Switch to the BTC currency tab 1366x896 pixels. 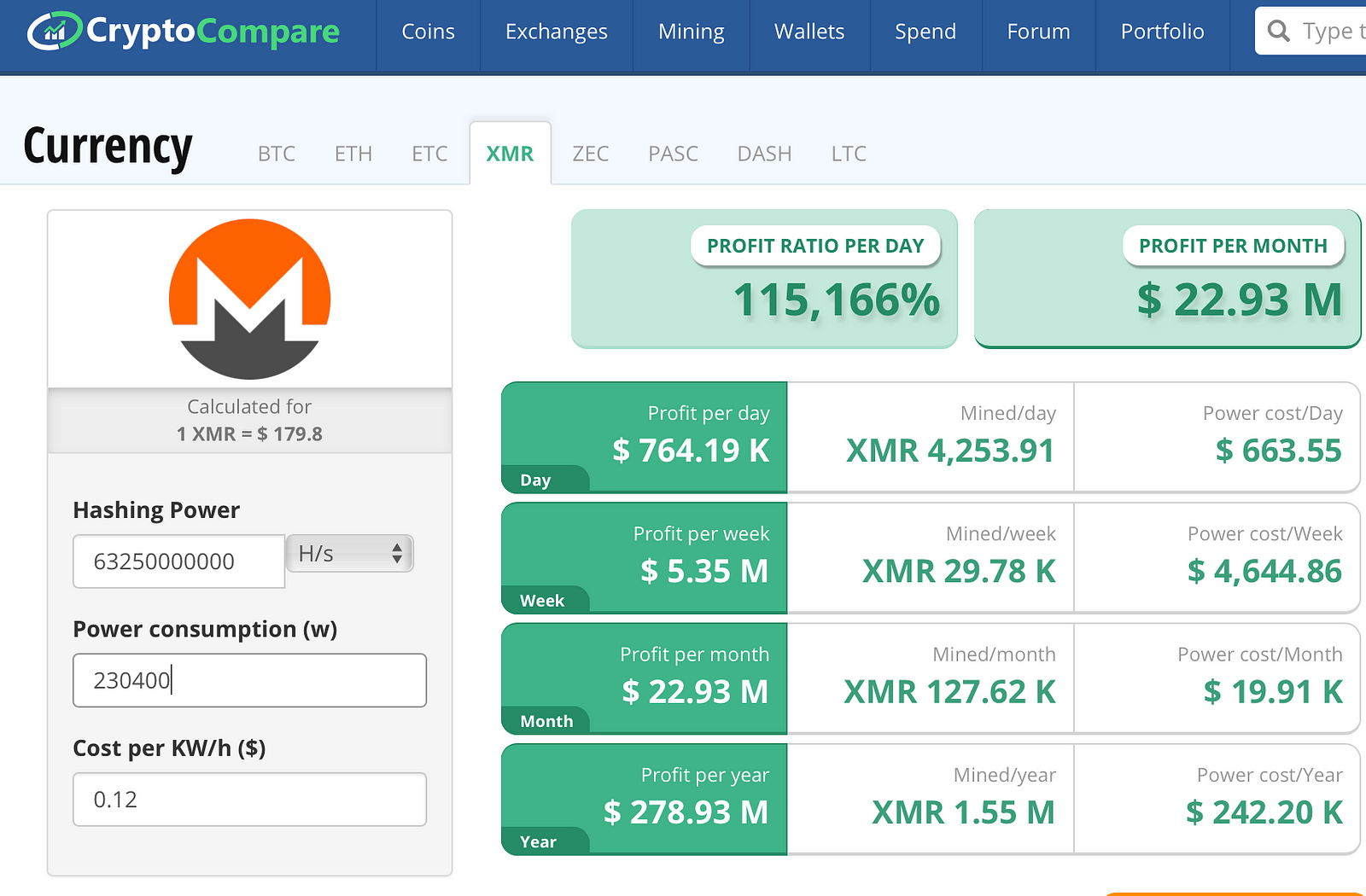(x=277, y=154)
